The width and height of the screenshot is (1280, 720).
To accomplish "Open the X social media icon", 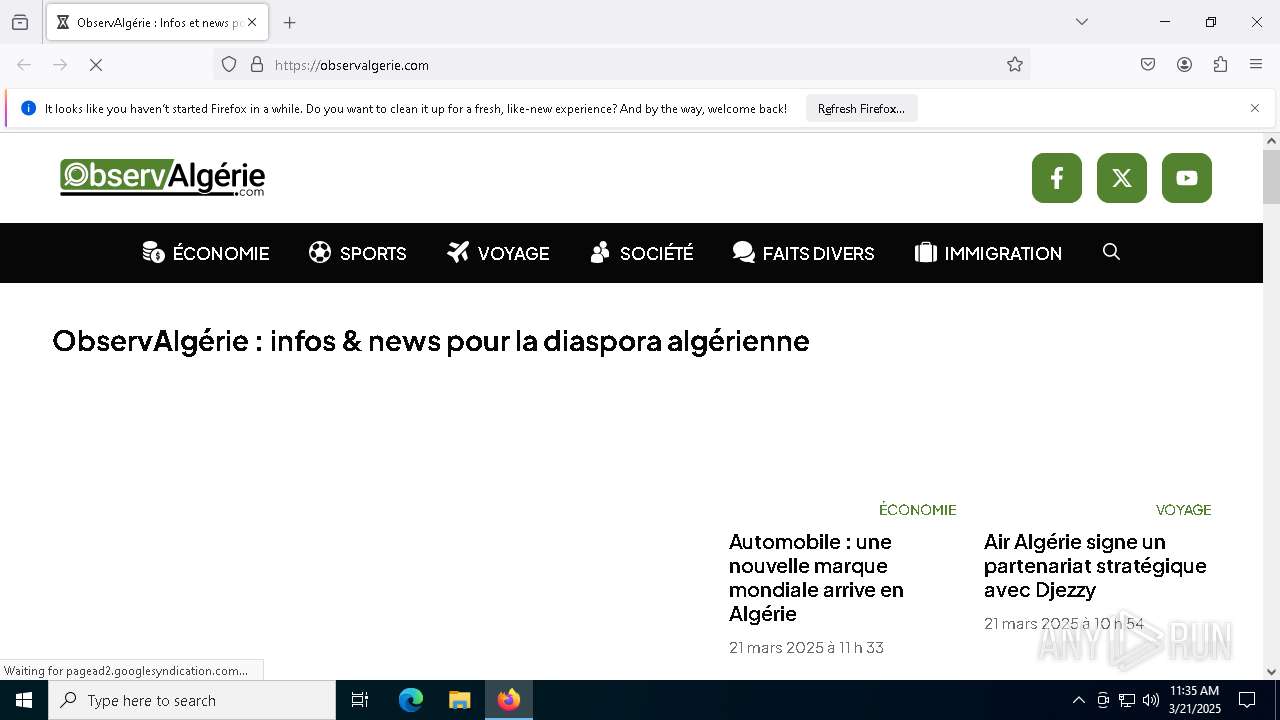I will [x=1122, y=178].
